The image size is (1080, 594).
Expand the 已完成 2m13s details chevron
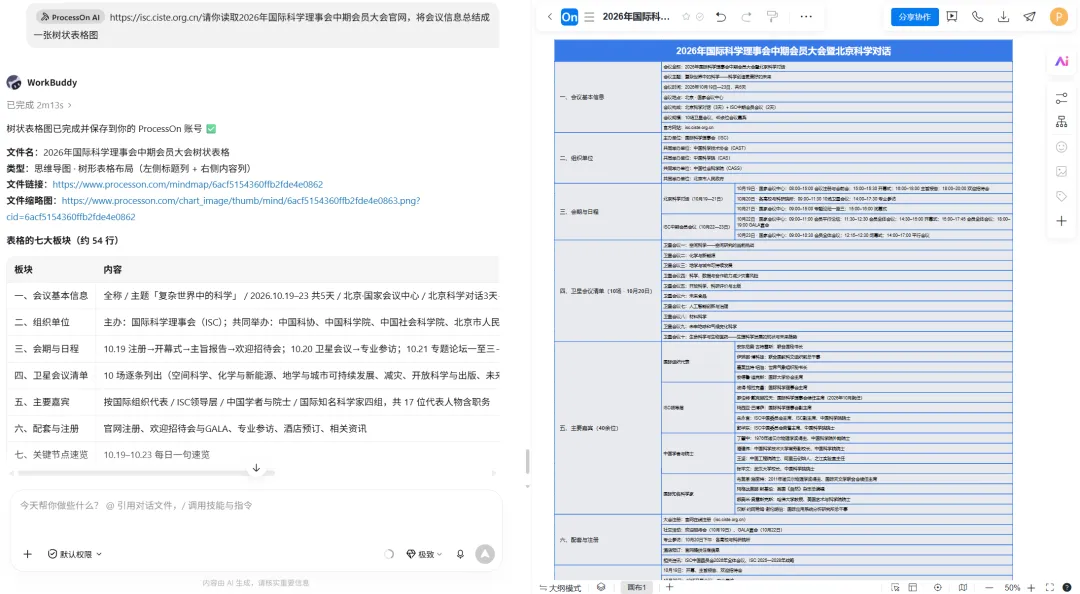tap(70, 105)
